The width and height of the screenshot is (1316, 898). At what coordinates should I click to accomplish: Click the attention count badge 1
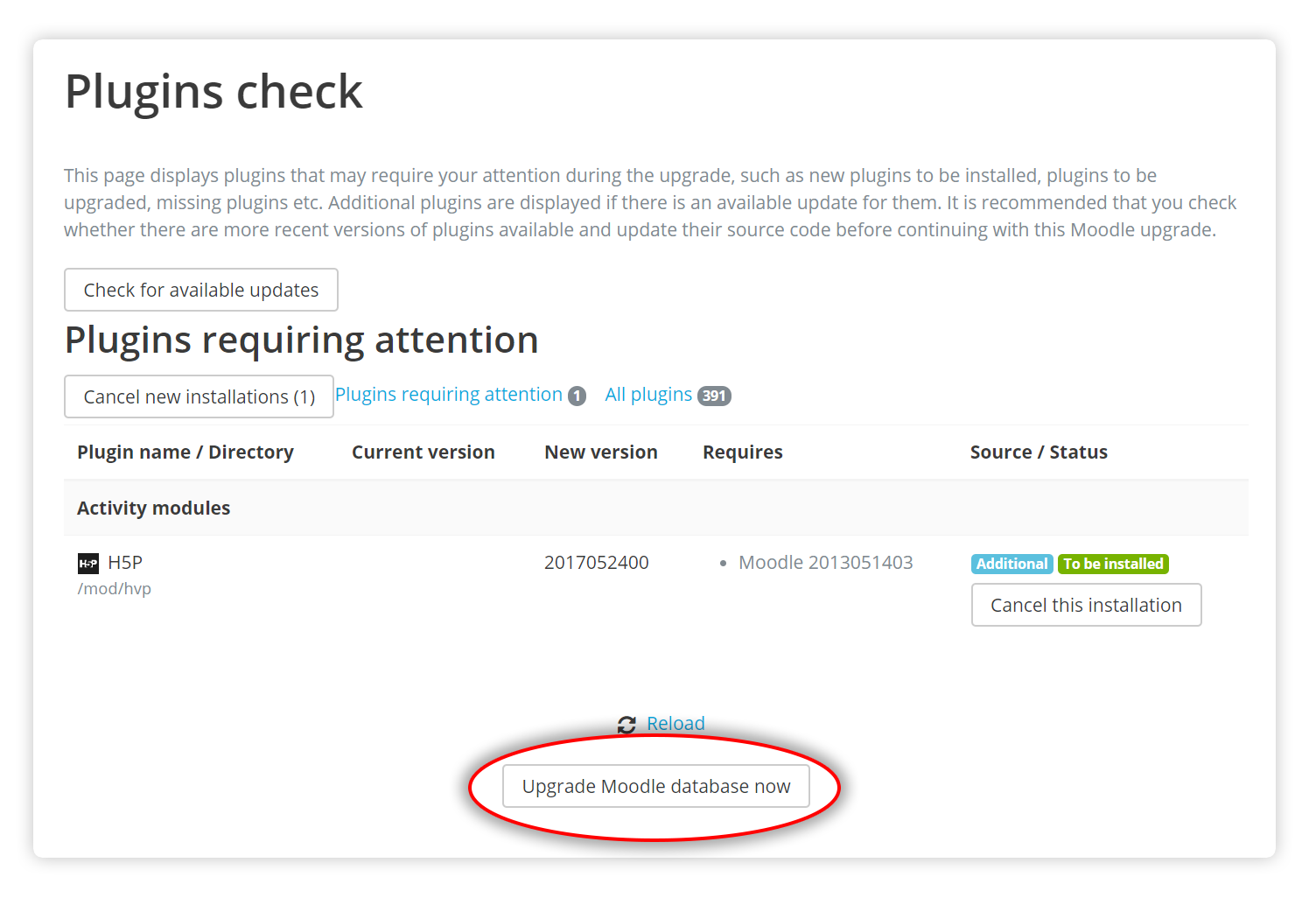pos(577,396)
